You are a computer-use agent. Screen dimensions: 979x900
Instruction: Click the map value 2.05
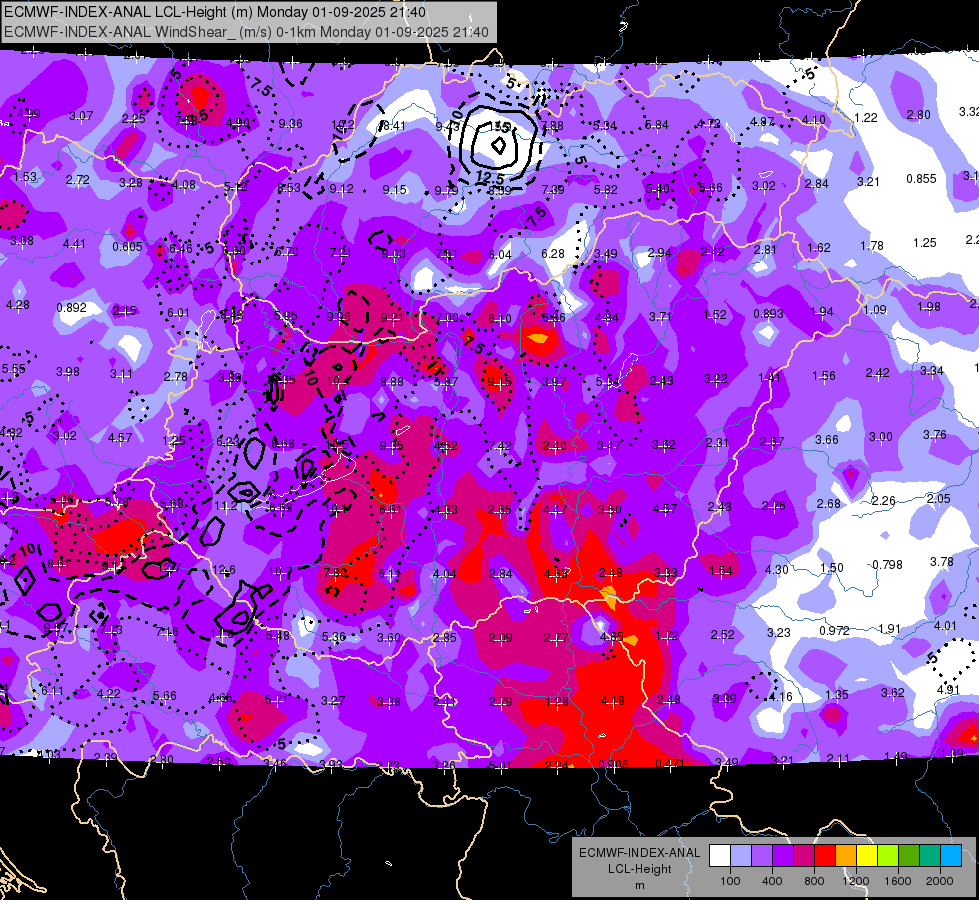(x=938, y=498)
